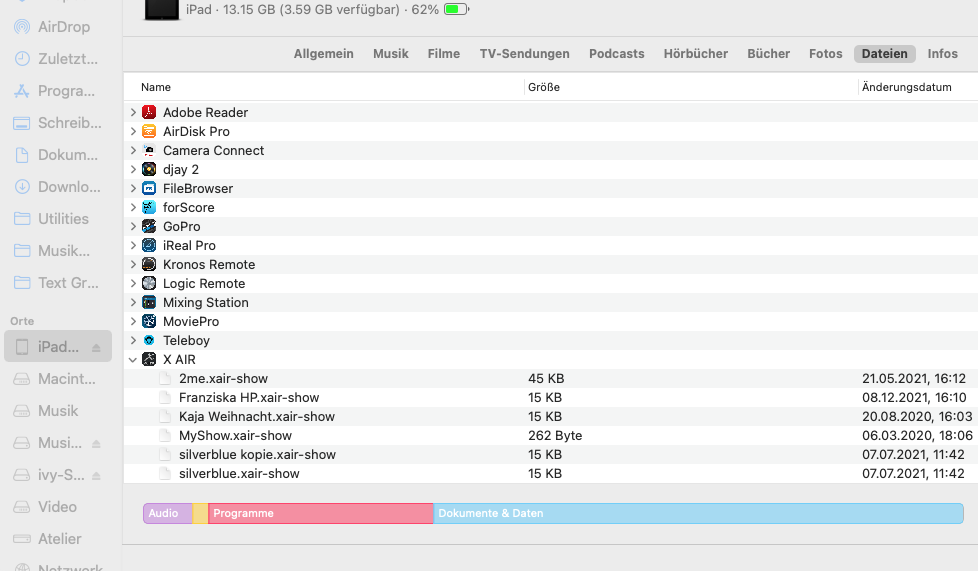Image resolution: width=978 pixels, height=571 pixels.
Task: Click the iPad device thumbnail
Action: pos(162,10)
